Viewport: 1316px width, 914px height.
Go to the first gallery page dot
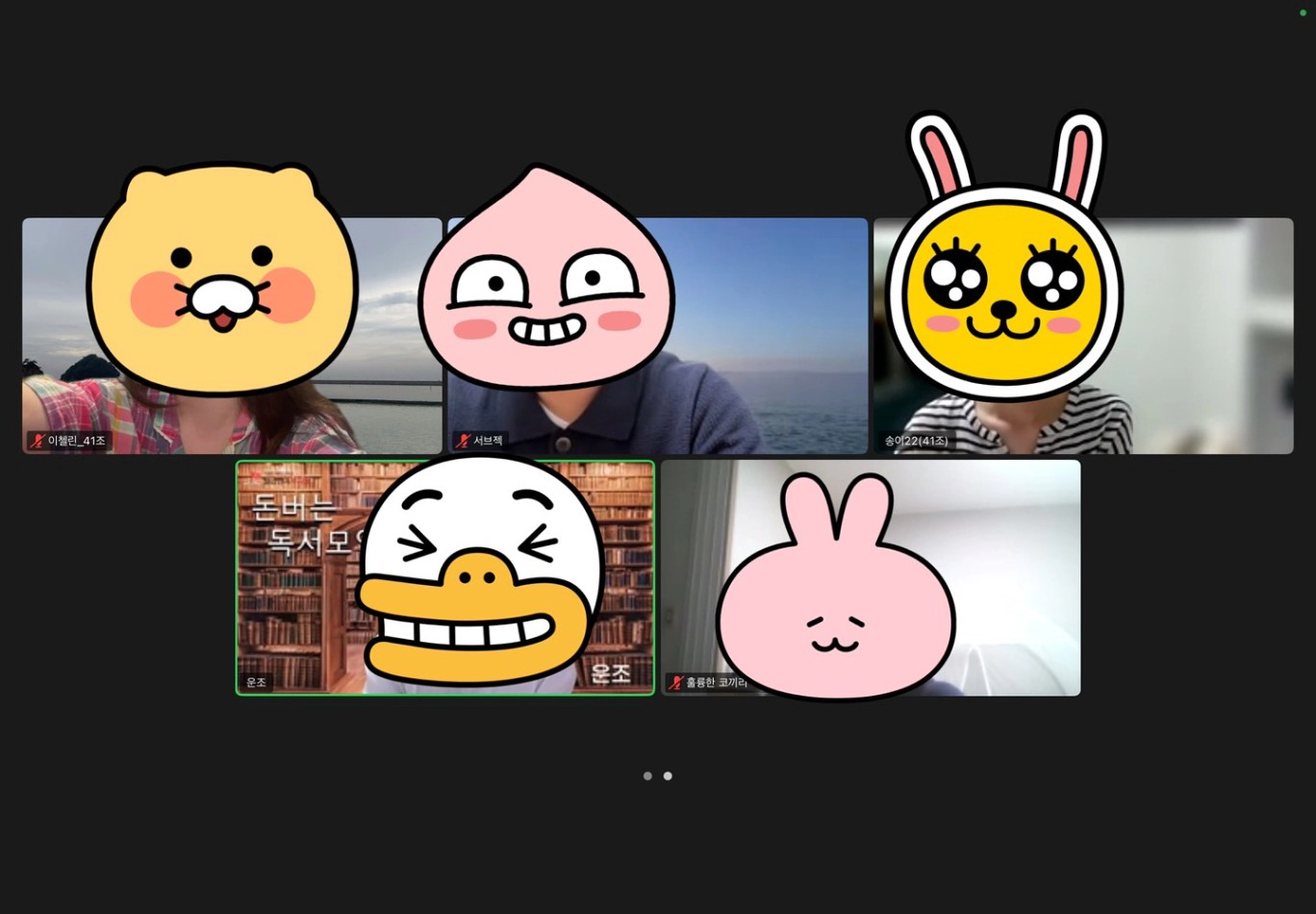tap(647, 775)
